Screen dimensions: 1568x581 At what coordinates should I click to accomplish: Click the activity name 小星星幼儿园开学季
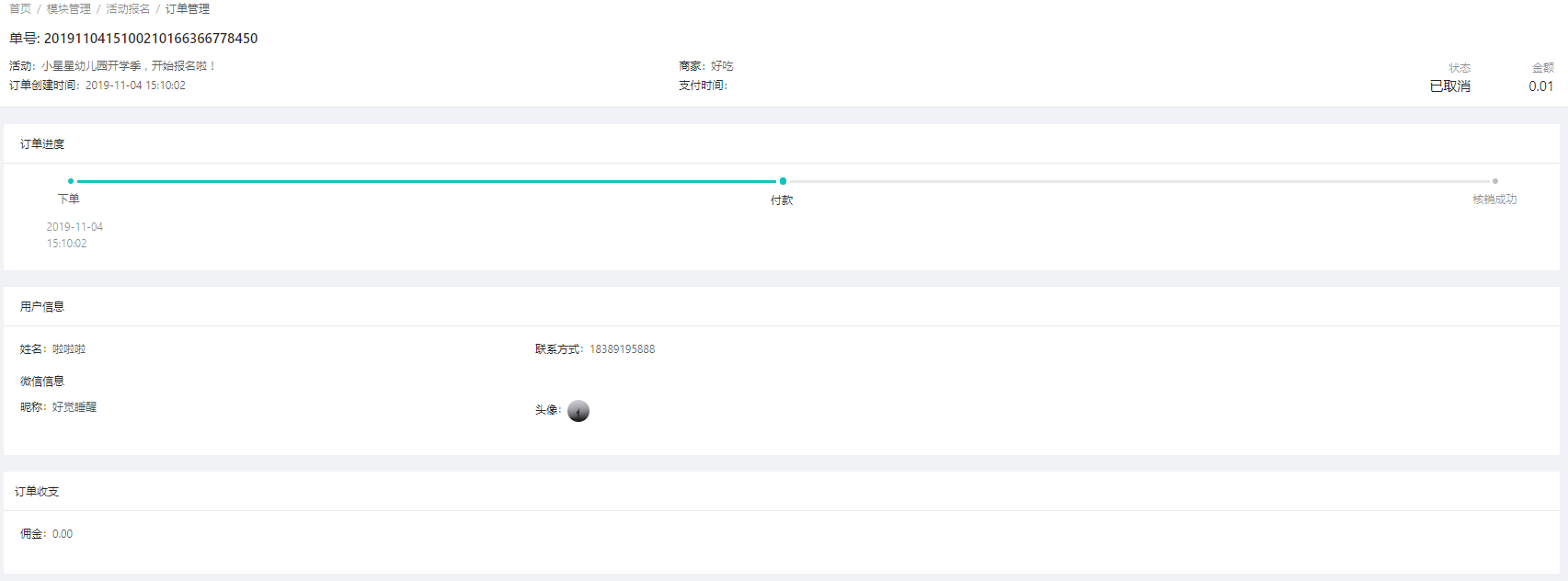point(91,66)
